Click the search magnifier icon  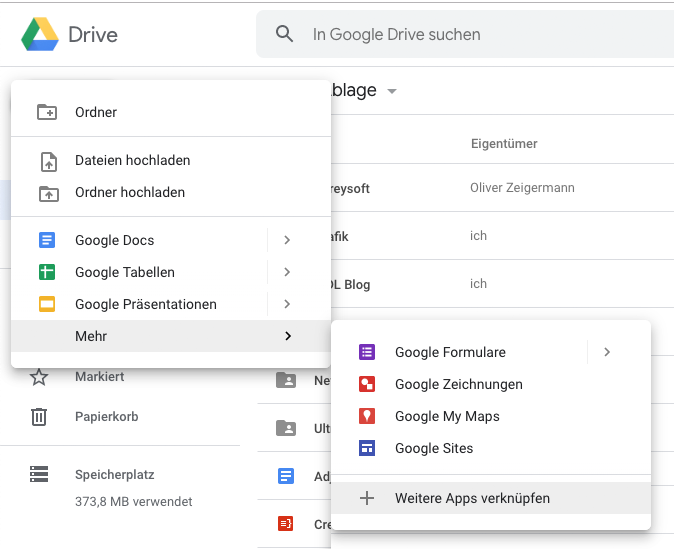click(x=285, y=34)
